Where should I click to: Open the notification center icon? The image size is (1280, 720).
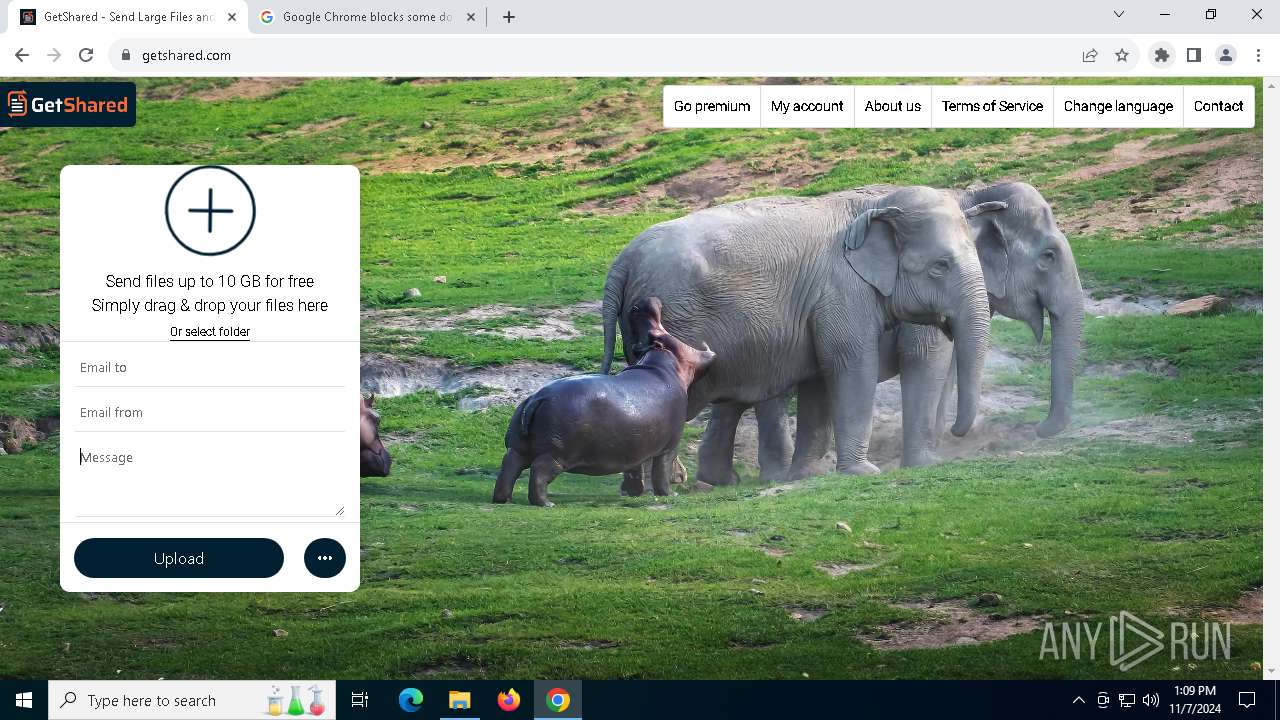tap(1247, 700)
